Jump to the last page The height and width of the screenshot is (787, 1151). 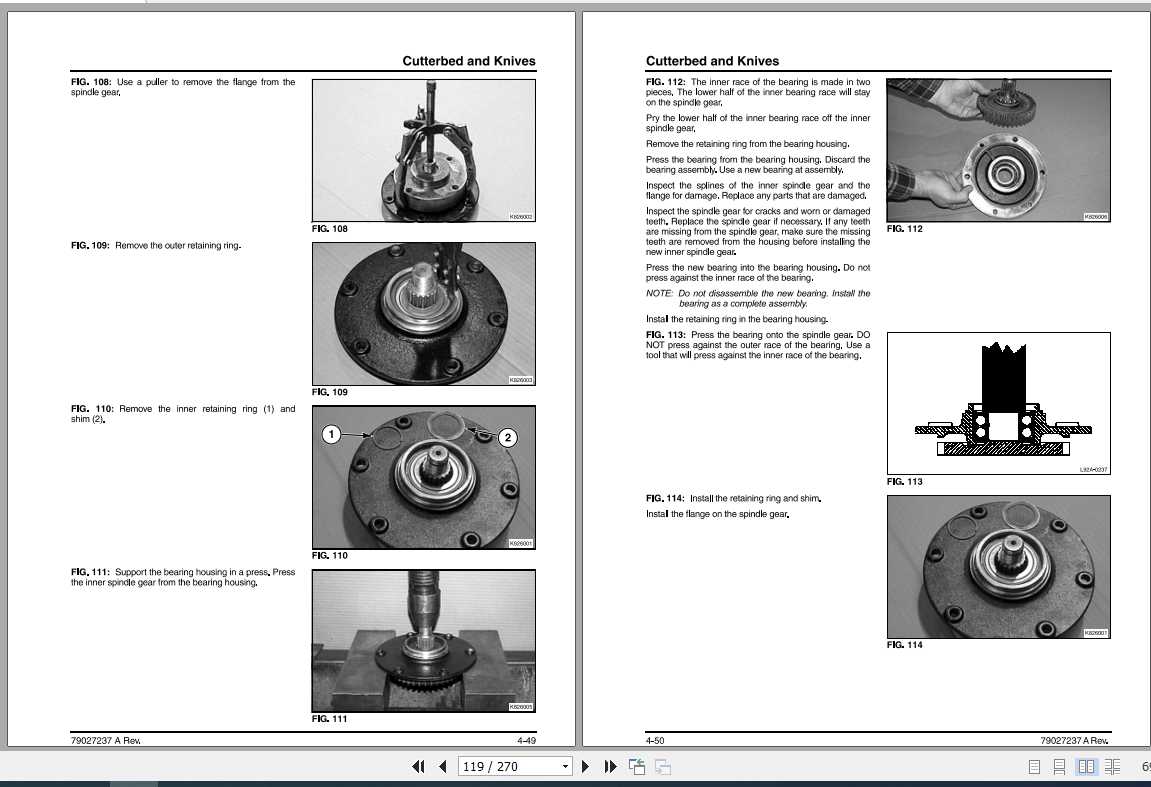tap(610, 766)
